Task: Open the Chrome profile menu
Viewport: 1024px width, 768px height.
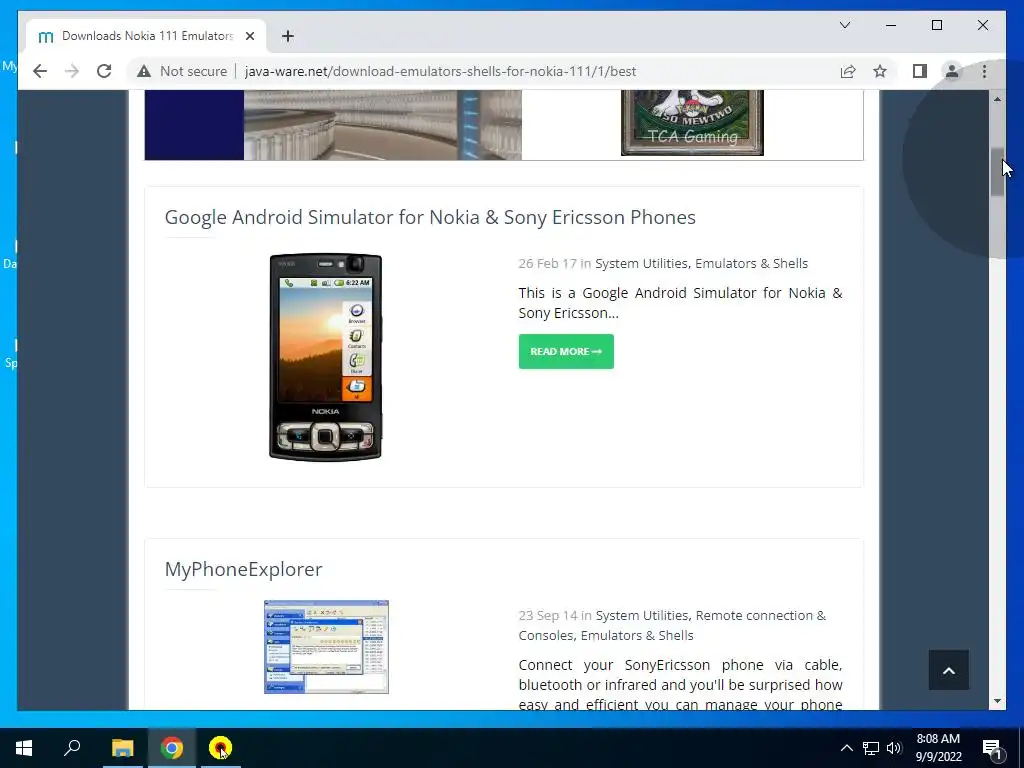Action: [952, 71]
